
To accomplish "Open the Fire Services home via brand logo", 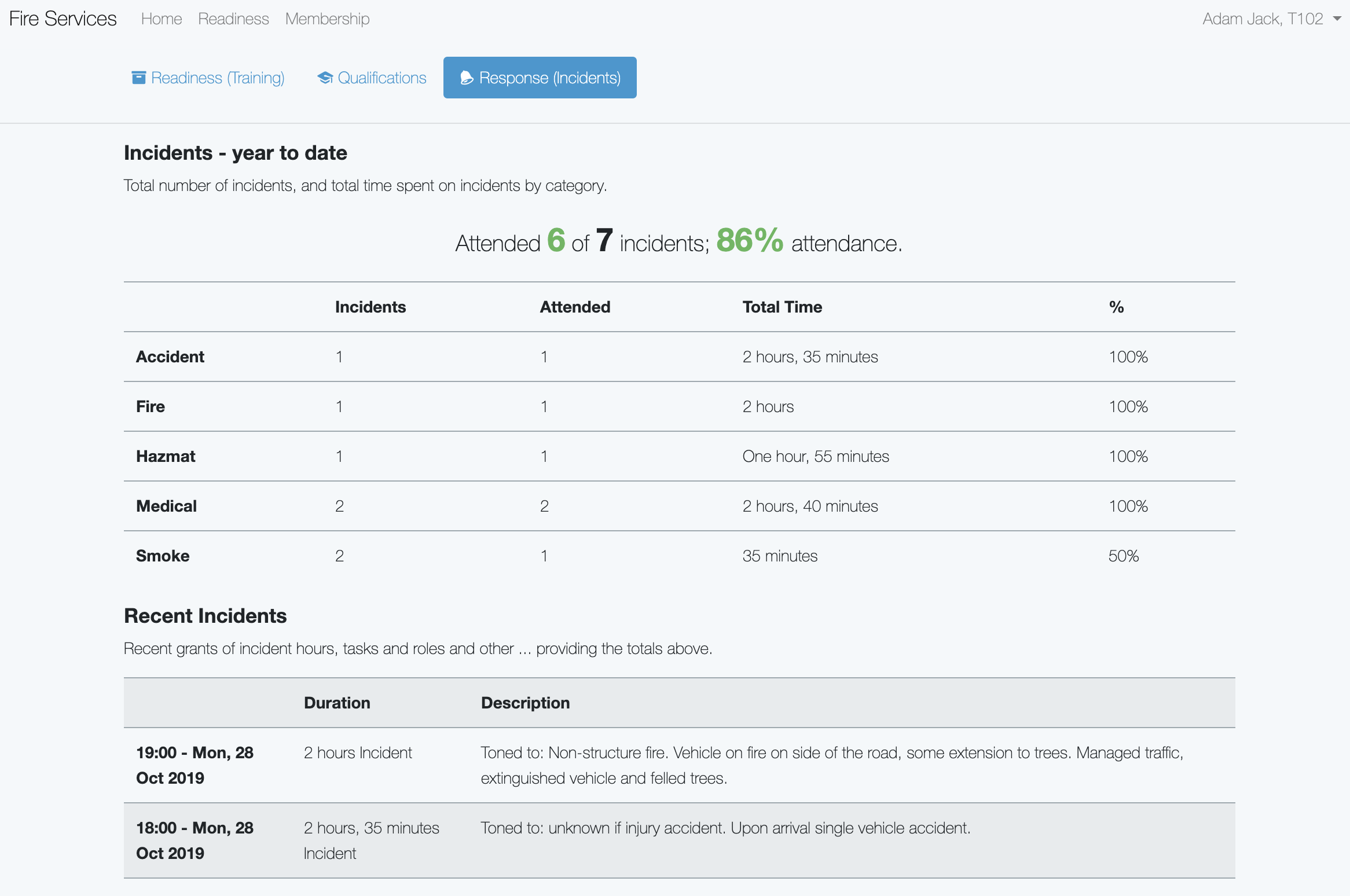I will 62,18.
